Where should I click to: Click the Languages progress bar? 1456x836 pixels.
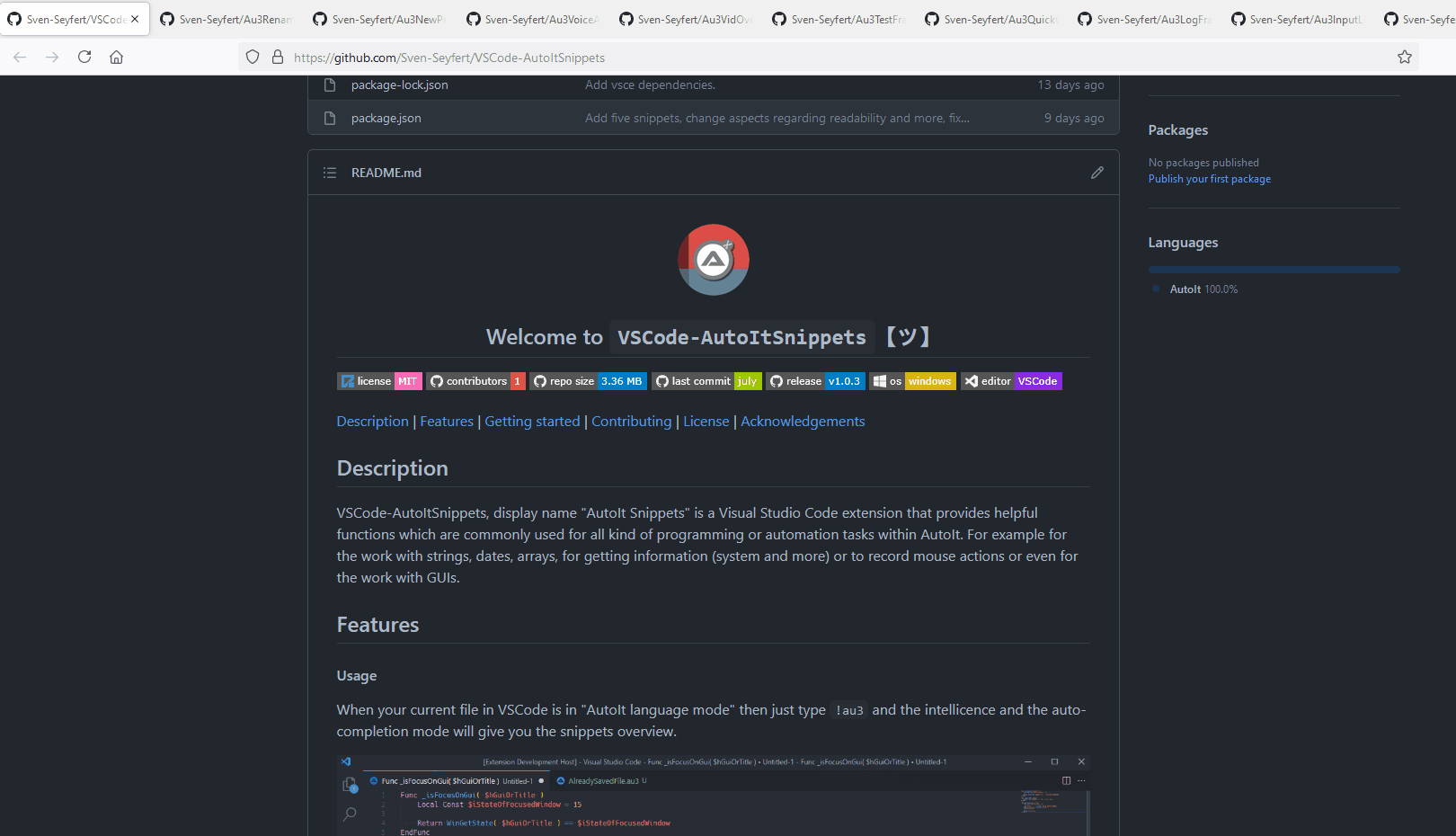[x=1274, y=270]
